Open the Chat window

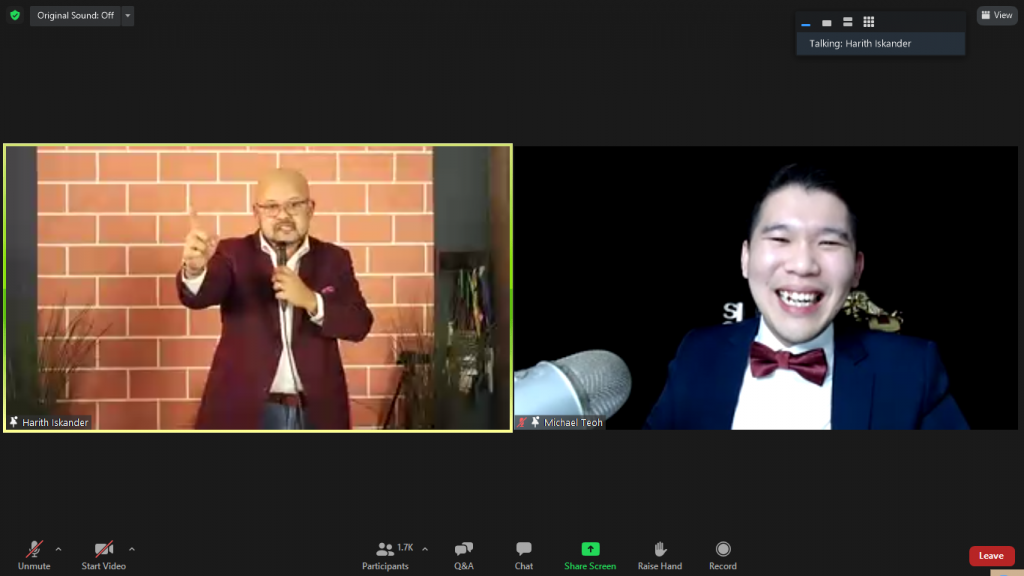(x=524, y=555)
